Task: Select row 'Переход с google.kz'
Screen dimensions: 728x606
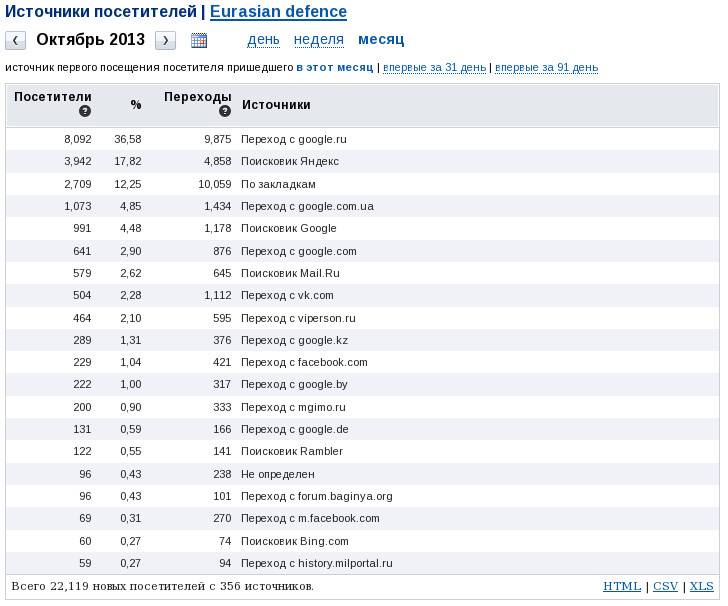Action: click(362, 340)
